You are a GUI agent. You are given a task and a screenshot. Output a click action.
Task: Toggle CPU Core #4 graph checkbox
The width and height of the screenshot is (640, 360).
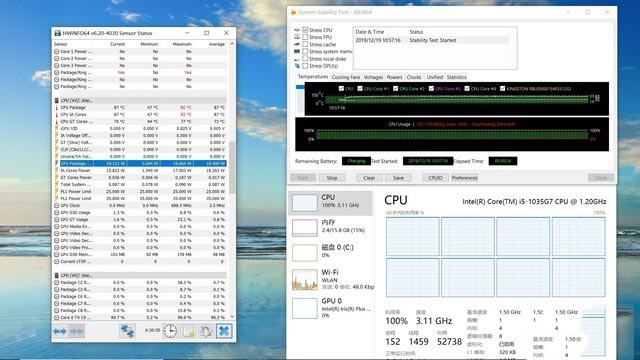(467, 89)
